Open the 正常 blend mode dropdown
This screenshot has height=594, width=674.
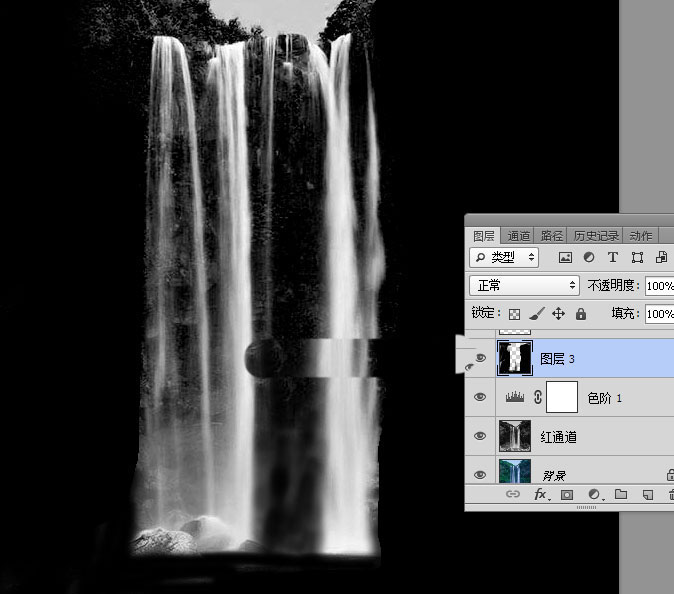click(x=524, y=285)
